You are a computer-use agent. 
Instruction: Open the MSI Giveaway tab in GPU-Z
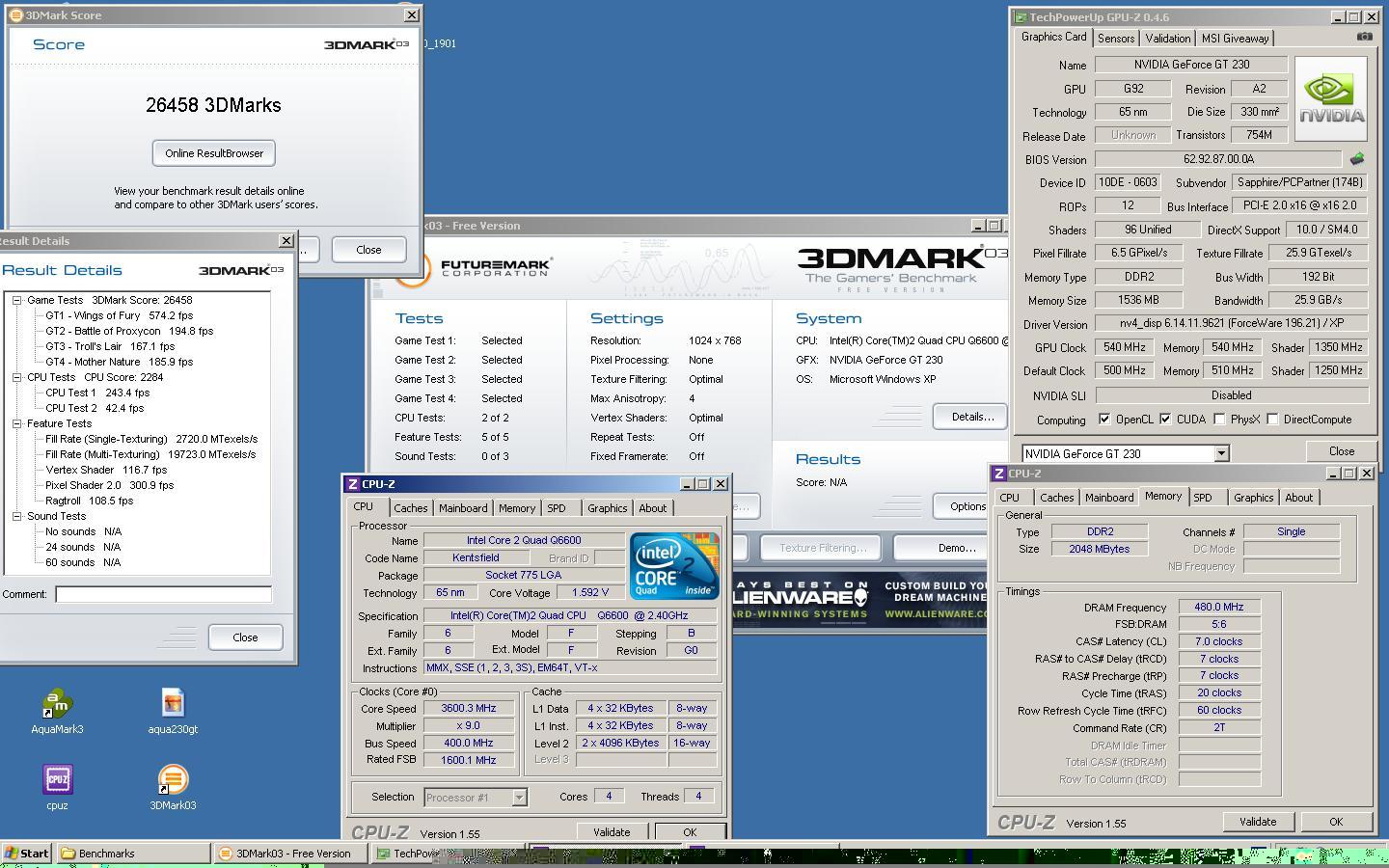1235,39
